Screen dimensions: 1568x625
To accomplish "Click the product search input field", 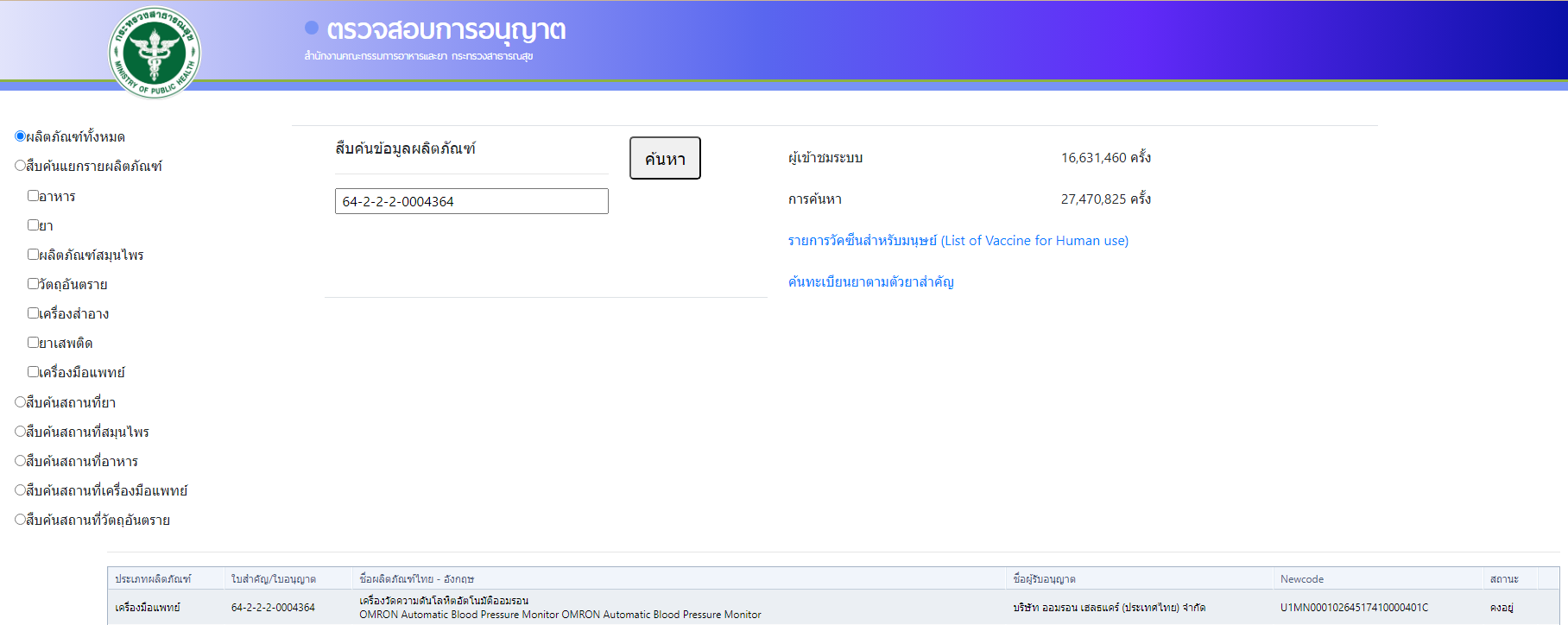I will coord(471,201).
